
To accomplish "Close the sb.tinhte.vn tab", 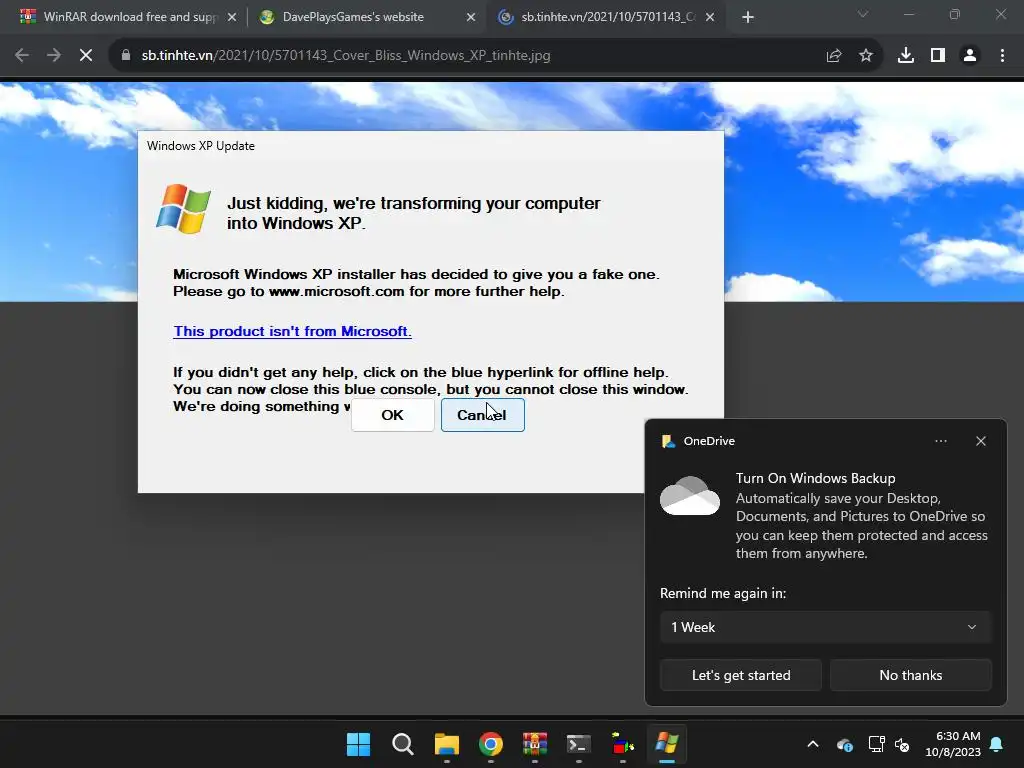I will point(711,18).
